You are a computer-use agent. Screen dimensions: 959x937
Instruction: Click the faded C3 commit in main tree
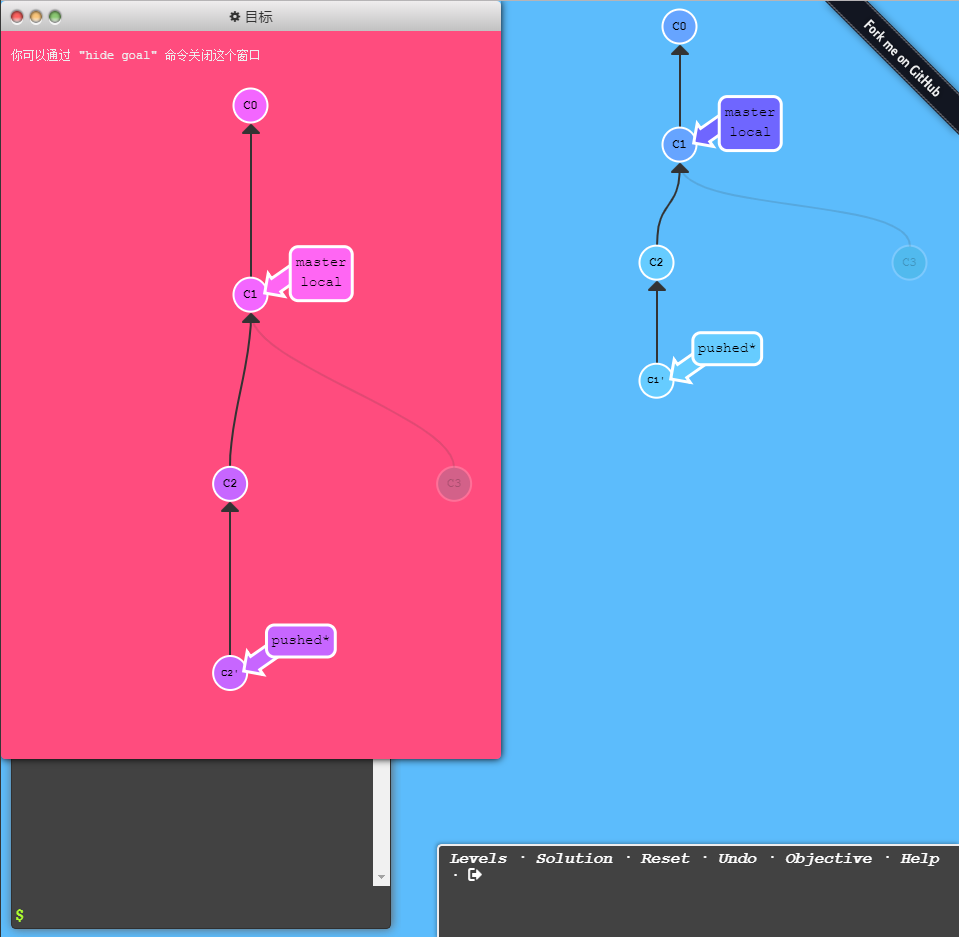[909, 263]
